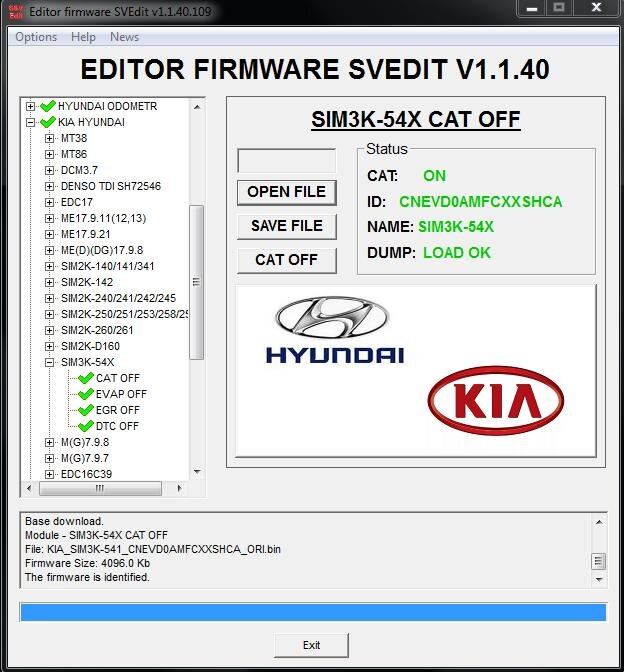Select CAT OFF in the tree
Image resolution: width=624 pixels, height=672 pixels.
[118, 378]
